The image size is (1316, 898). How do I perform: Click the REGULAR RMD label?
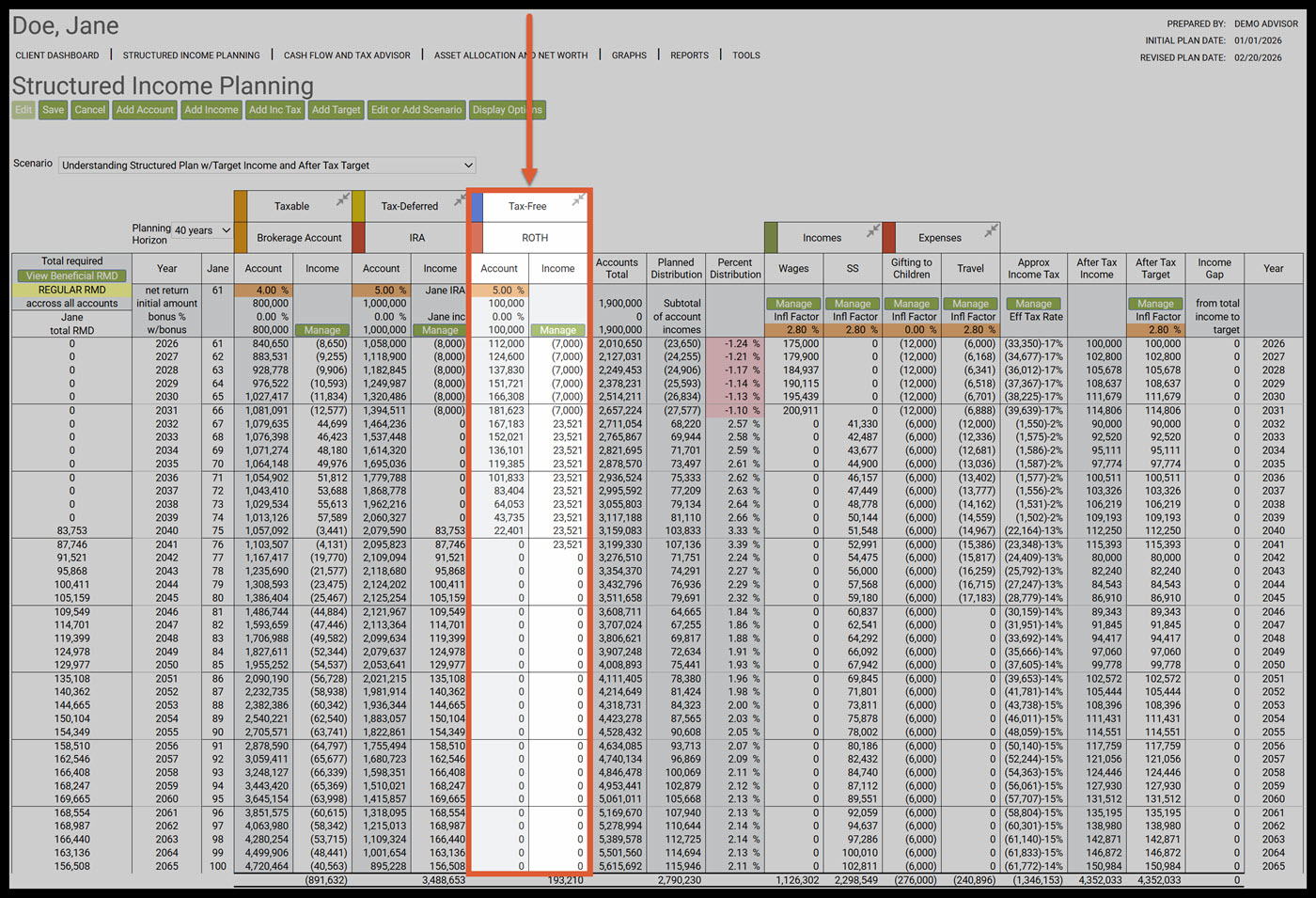click(x=72, y=290)
